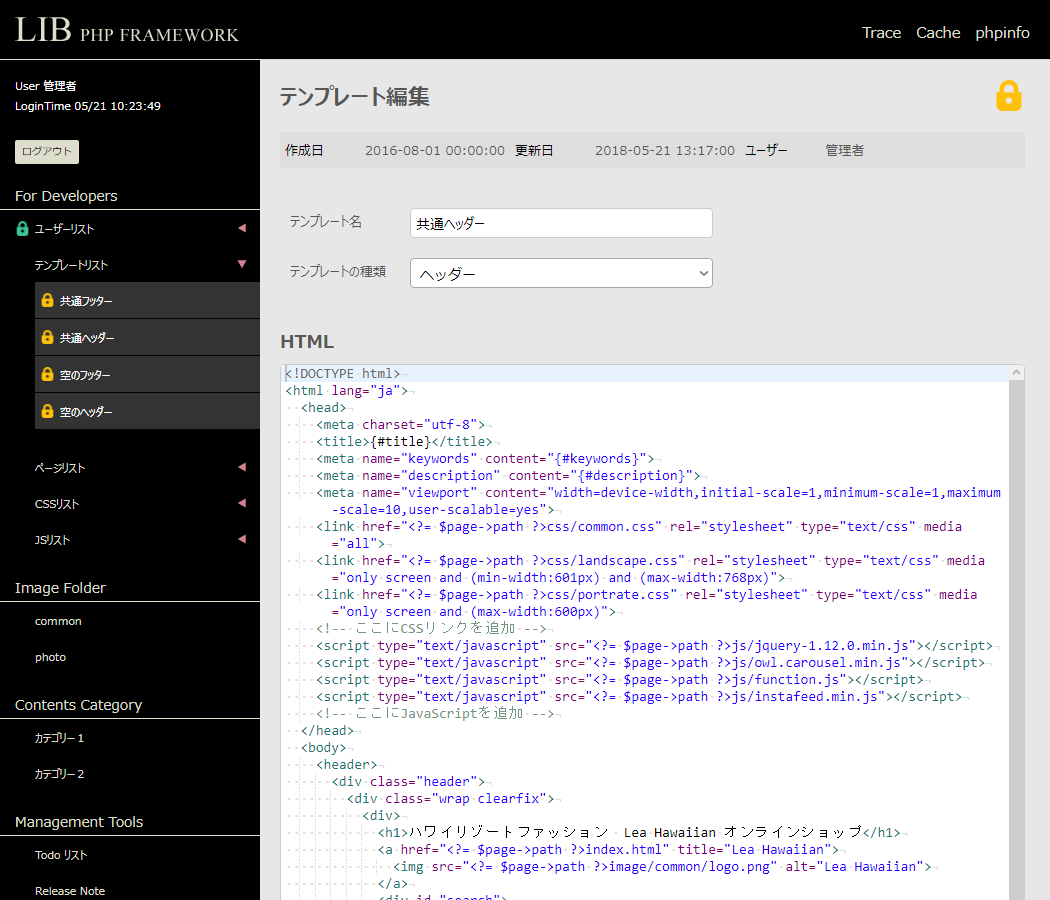Click the green lock beside ユーザーリスト
1050x900 pixels.
pos(22,229)
